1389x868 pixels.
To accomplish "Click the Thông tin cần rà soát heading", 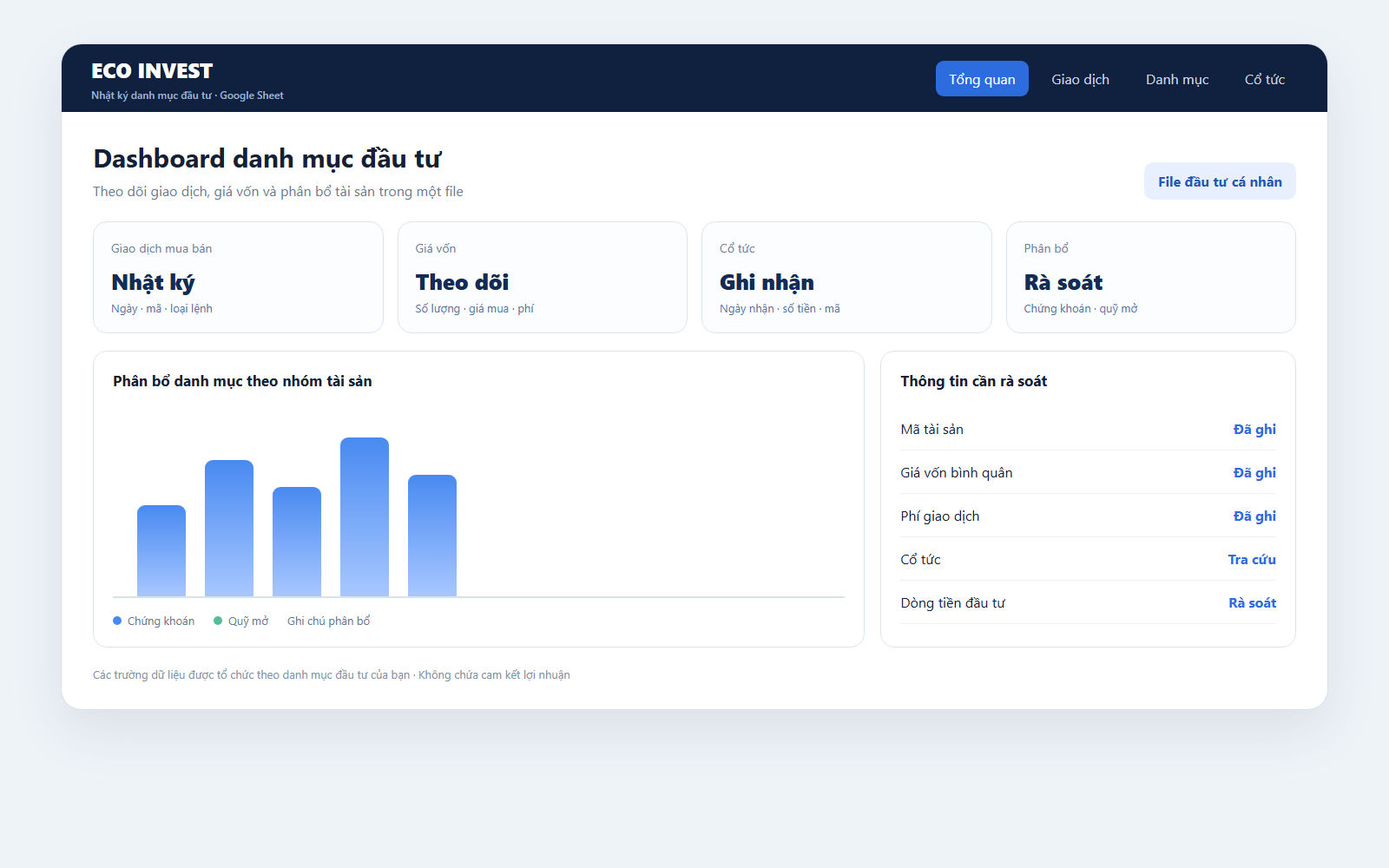I will tap(973, 381).
